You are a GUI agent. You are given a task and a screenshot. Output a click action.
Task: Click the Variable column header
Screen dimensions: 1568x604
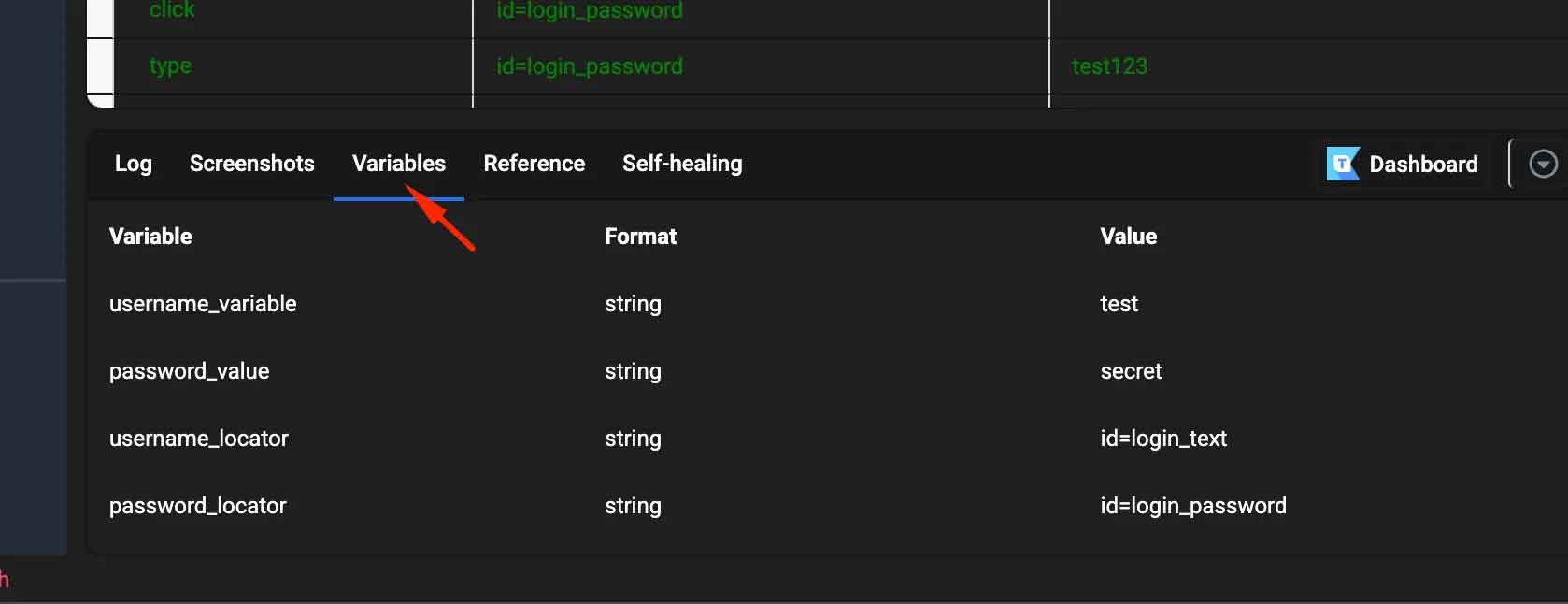tap(150, 237)
